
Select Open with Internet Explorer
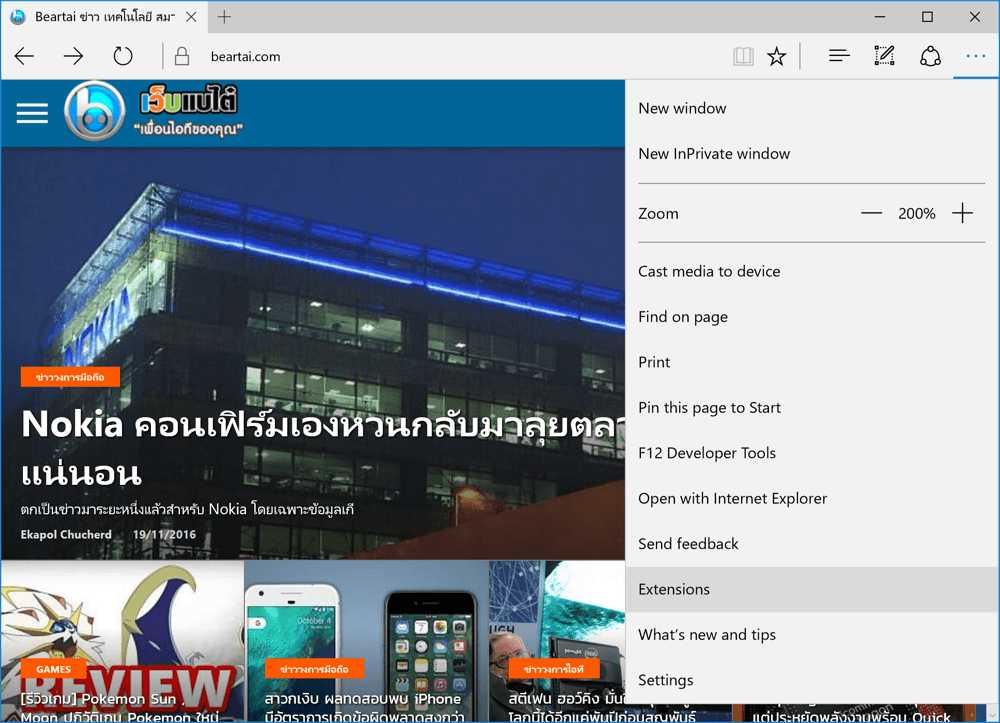pos(811,499)
